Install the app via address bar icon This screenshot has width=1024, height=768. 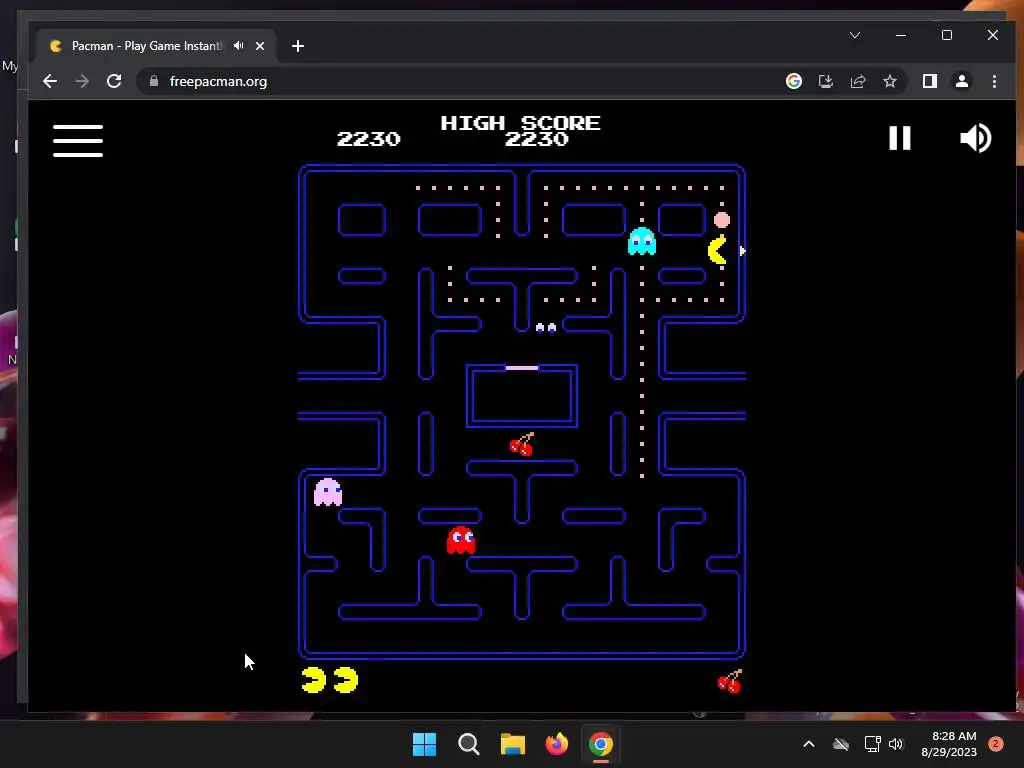[x=825, y=81]
